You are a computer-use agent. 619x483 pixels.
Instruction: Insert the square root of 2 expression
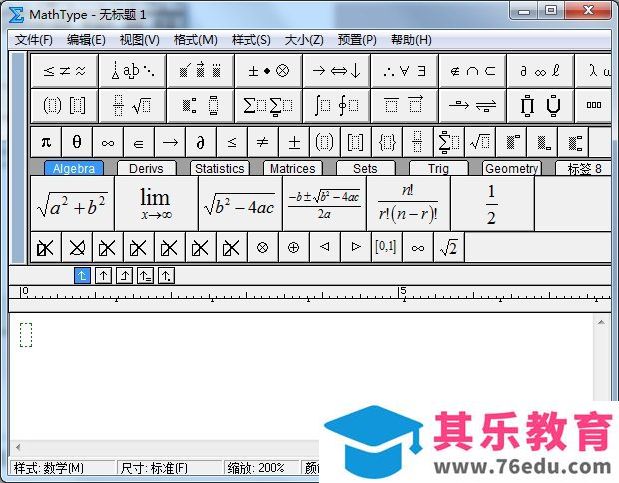coord(449,247)
